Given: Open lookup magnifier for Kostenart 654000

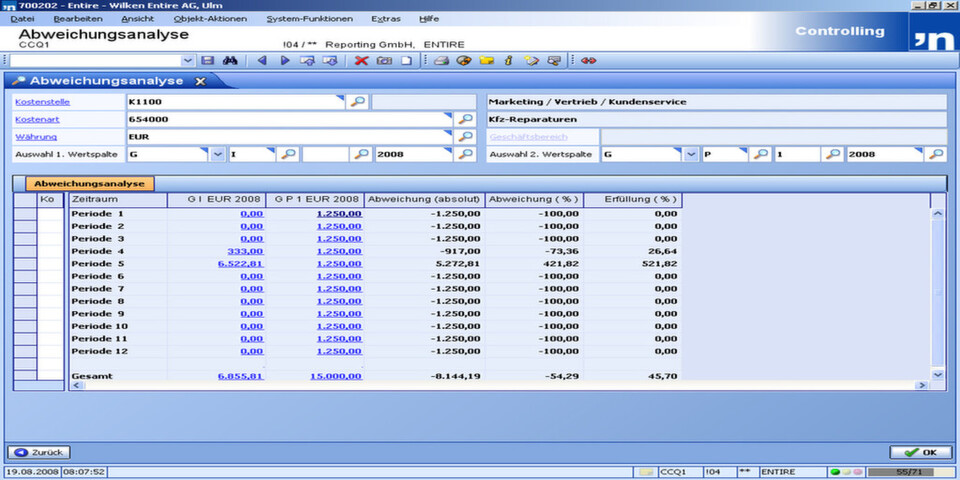Looking at the screenshot, I should pos(466,119).
